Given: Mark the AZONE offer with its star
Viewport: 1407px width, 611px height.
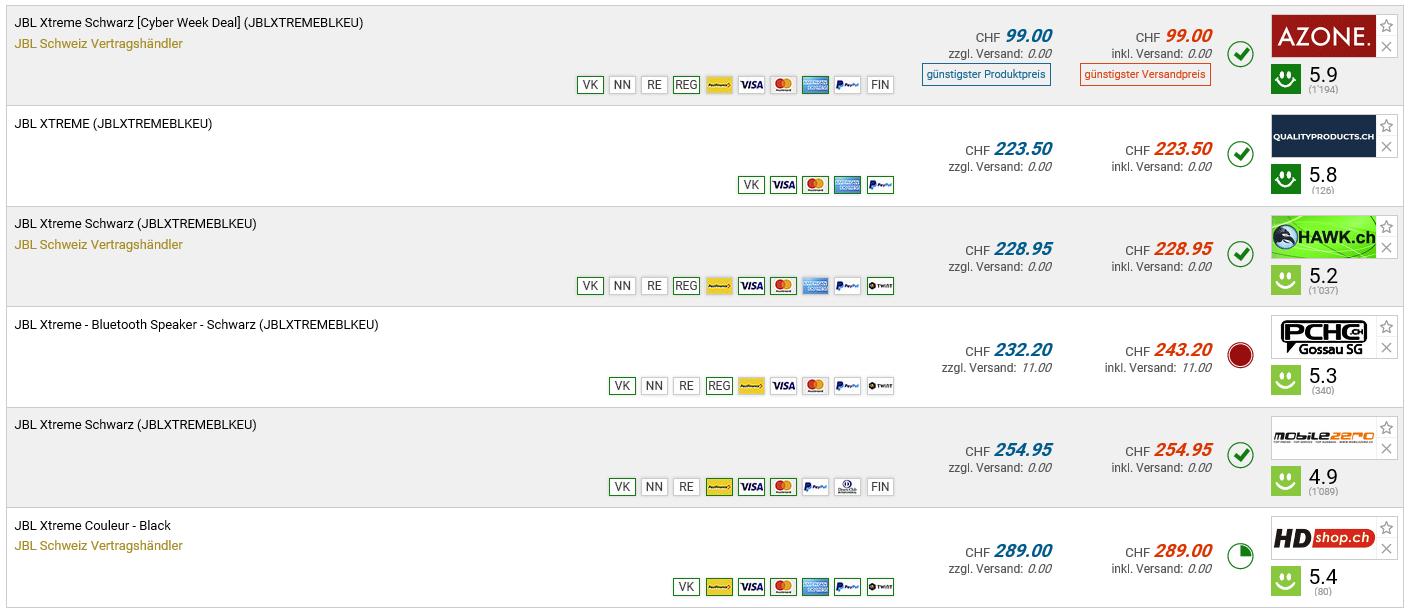Looking at the screenshot, I should coord(1386,27).
